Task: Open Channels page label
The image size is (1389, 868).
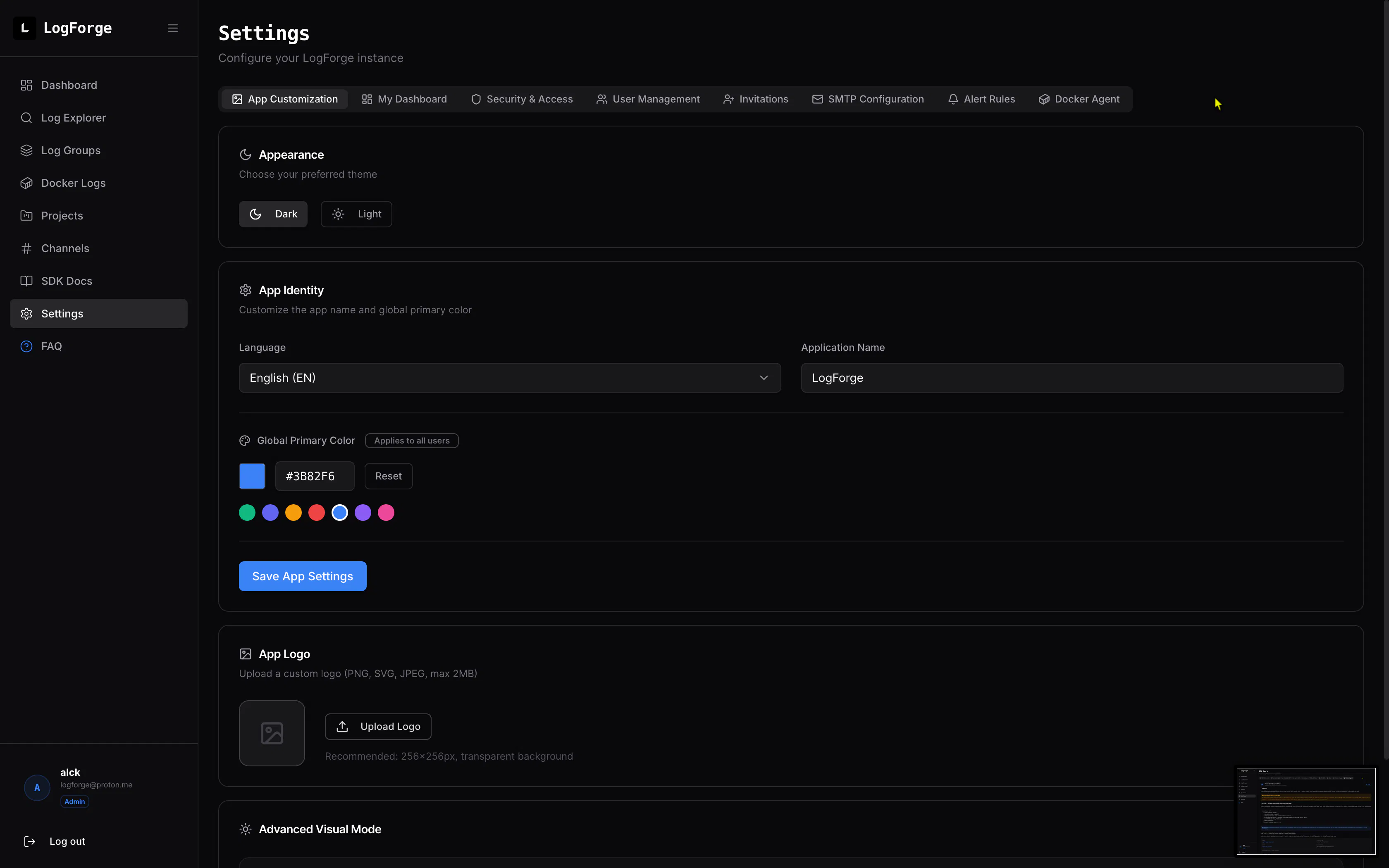Action: 65,248
